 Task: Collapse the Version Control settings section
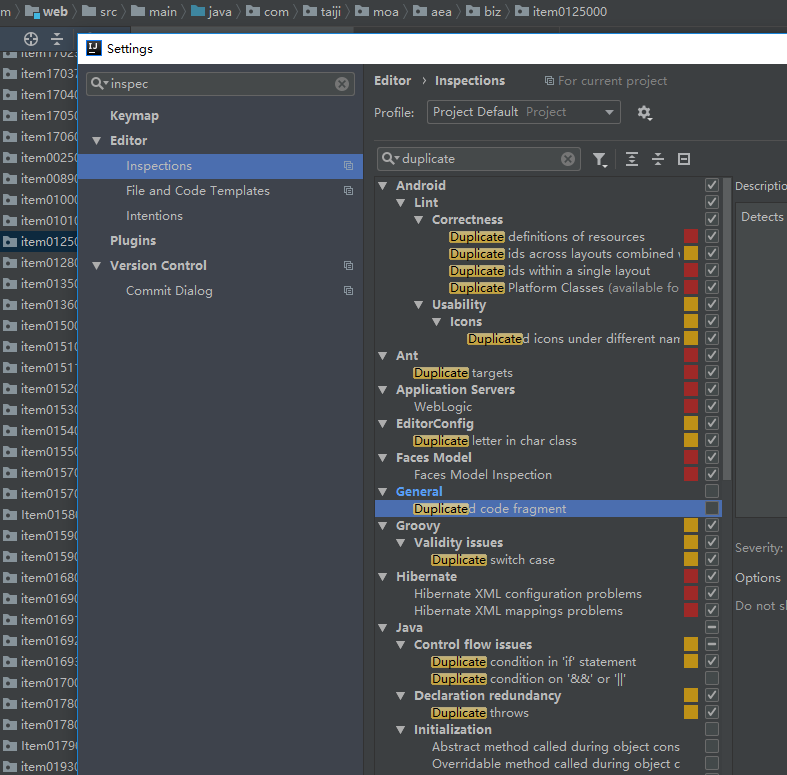coord(97,266)
